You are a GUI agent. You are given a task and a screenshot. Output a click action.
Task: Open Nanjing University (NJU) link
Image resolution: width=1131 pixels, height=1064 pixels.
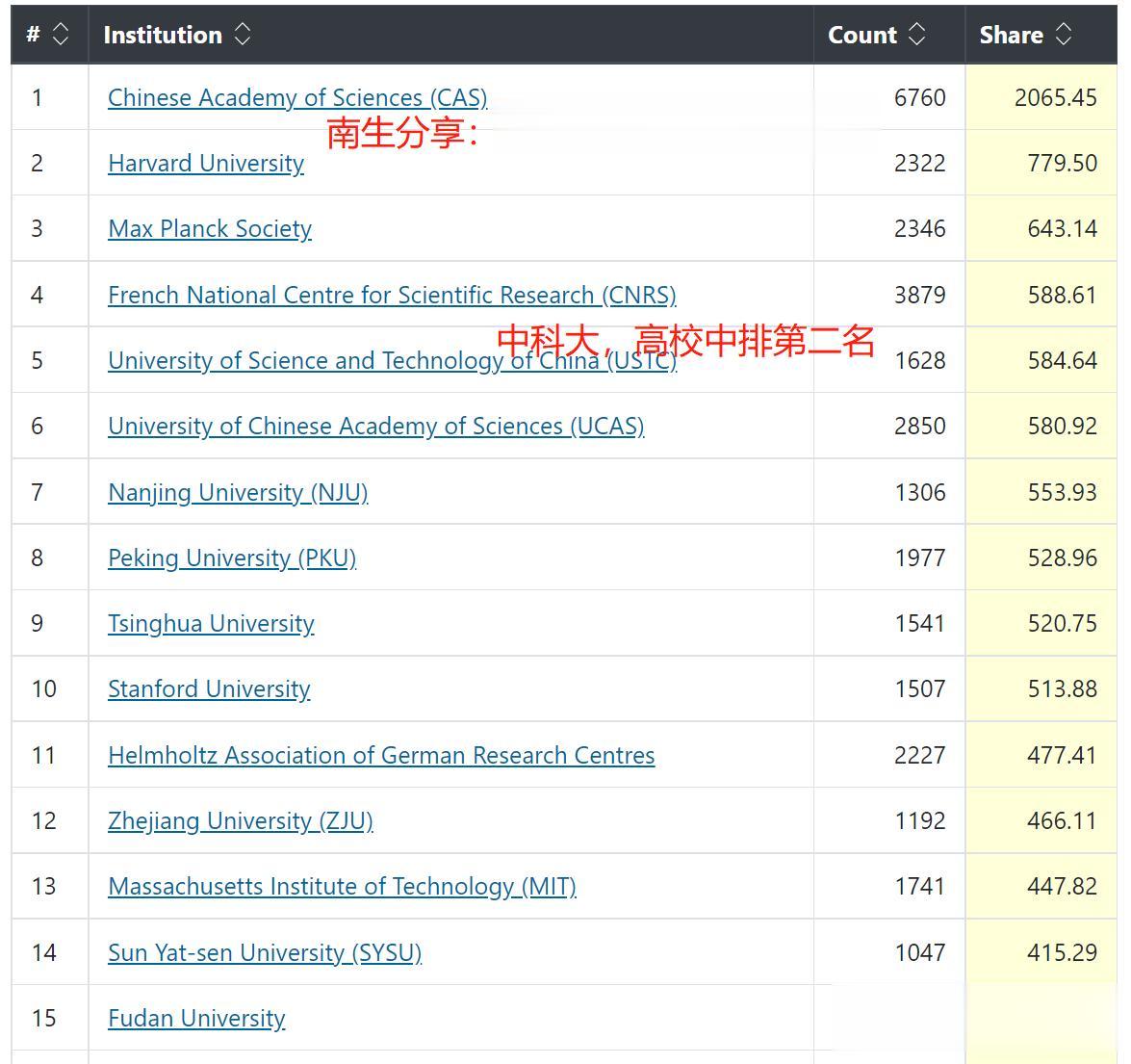pos(238,493)
